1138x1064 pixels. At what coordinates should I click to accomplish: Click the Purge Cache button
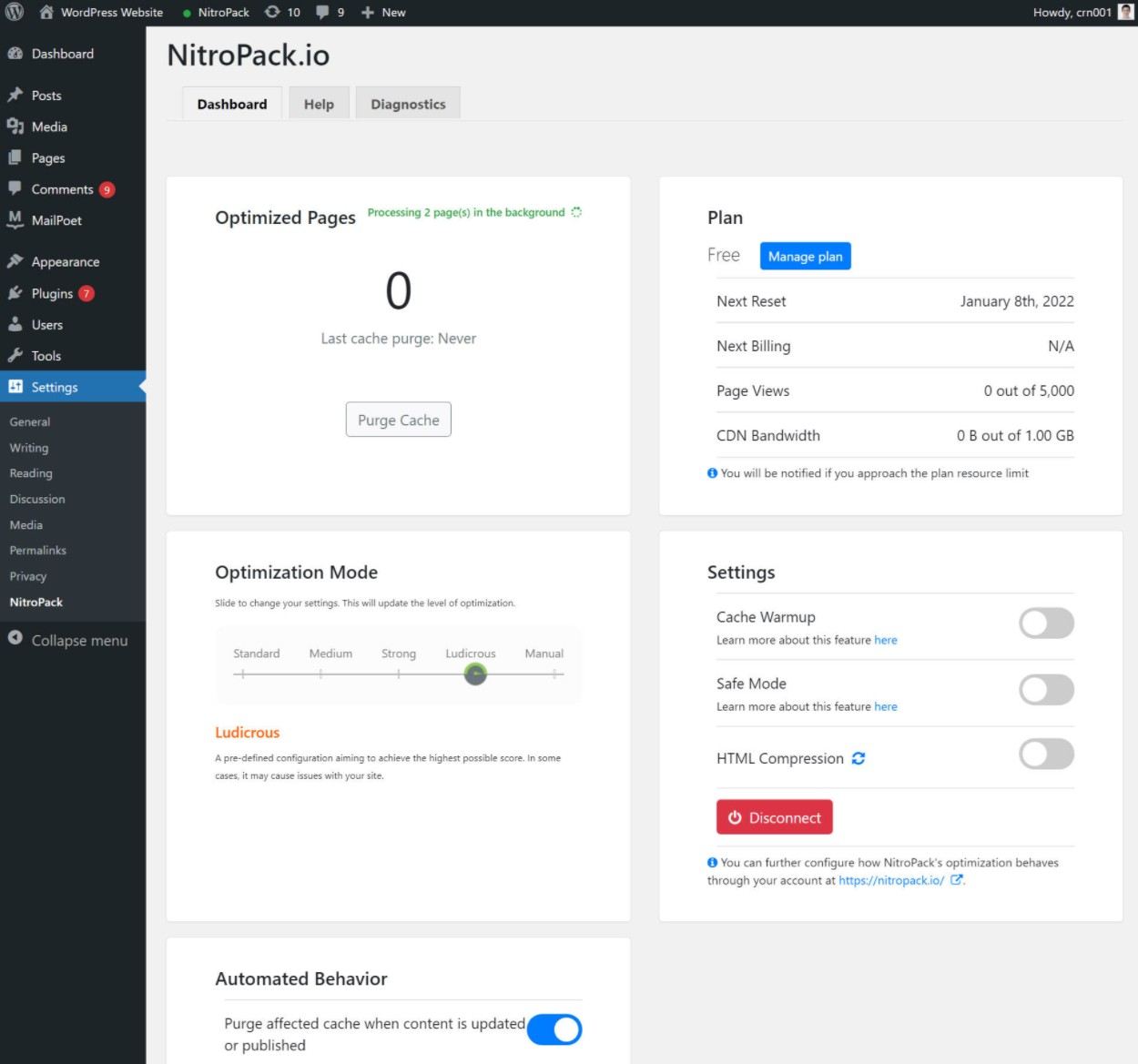click(399, 420)
